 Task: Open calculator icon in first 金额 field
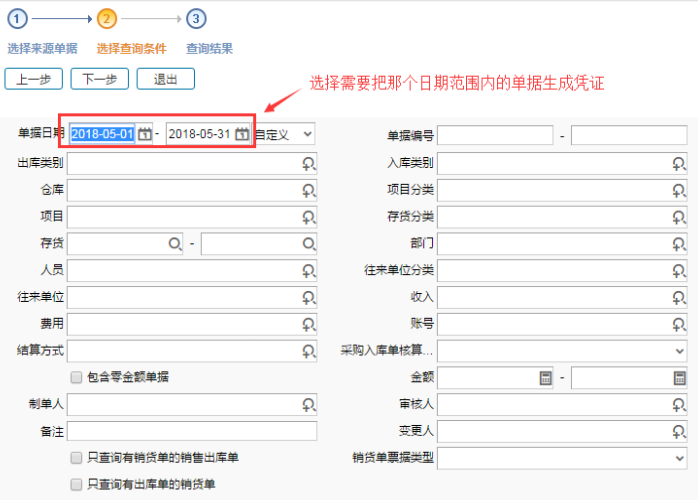coord(546,378)
